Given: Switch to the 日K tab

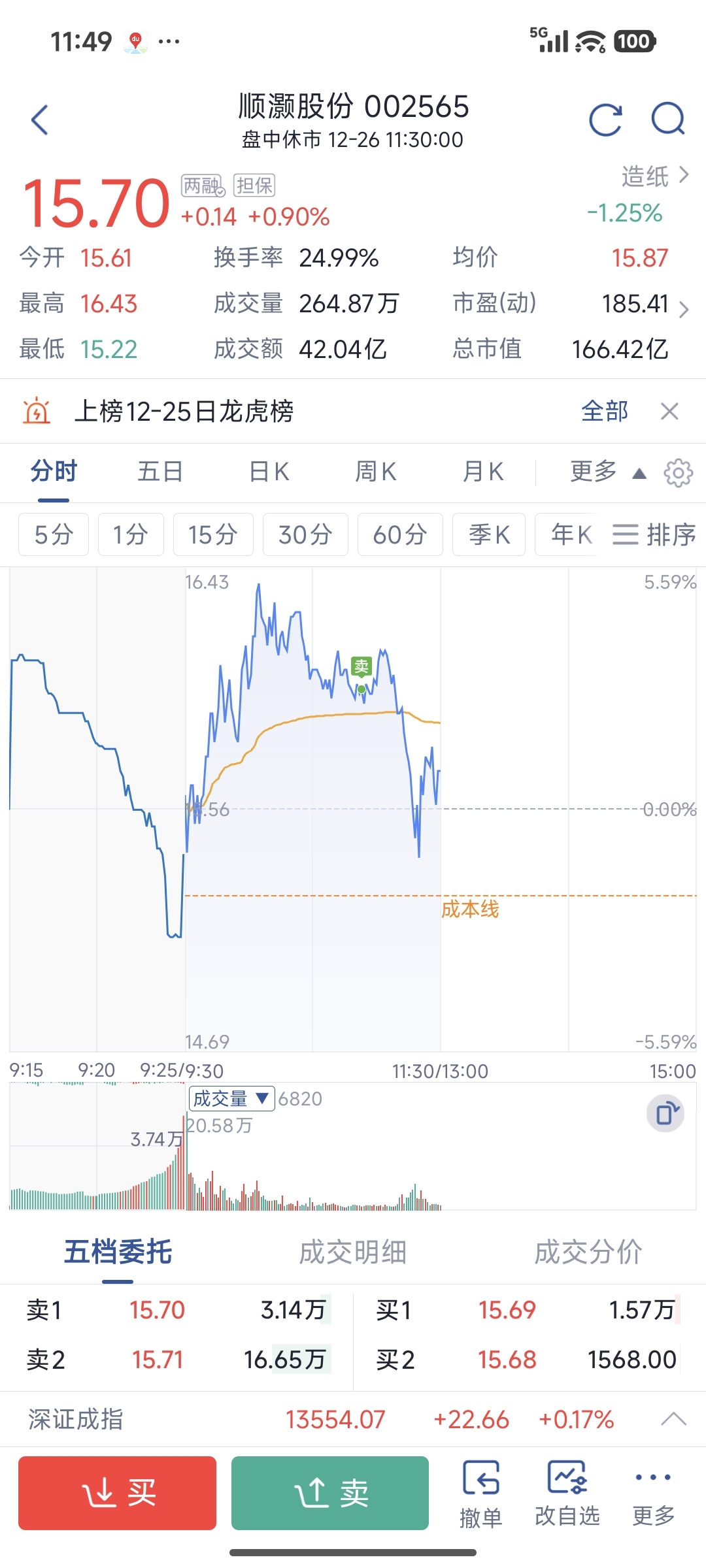Looking at the screenshot, I should pos(269,472).
